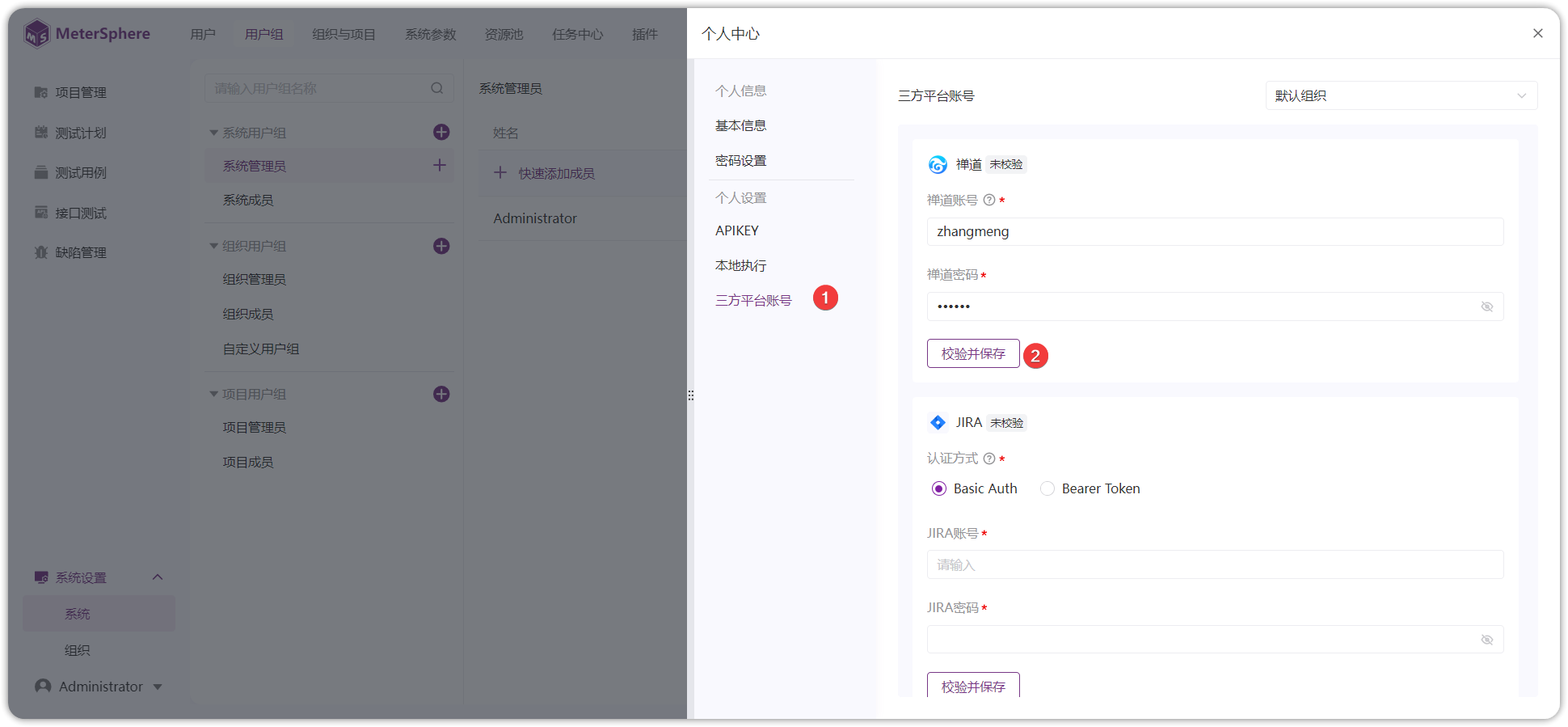Screen dimensions: 1568x727
Task: Click the search icon in user group box
Action: tap(437, 88)
